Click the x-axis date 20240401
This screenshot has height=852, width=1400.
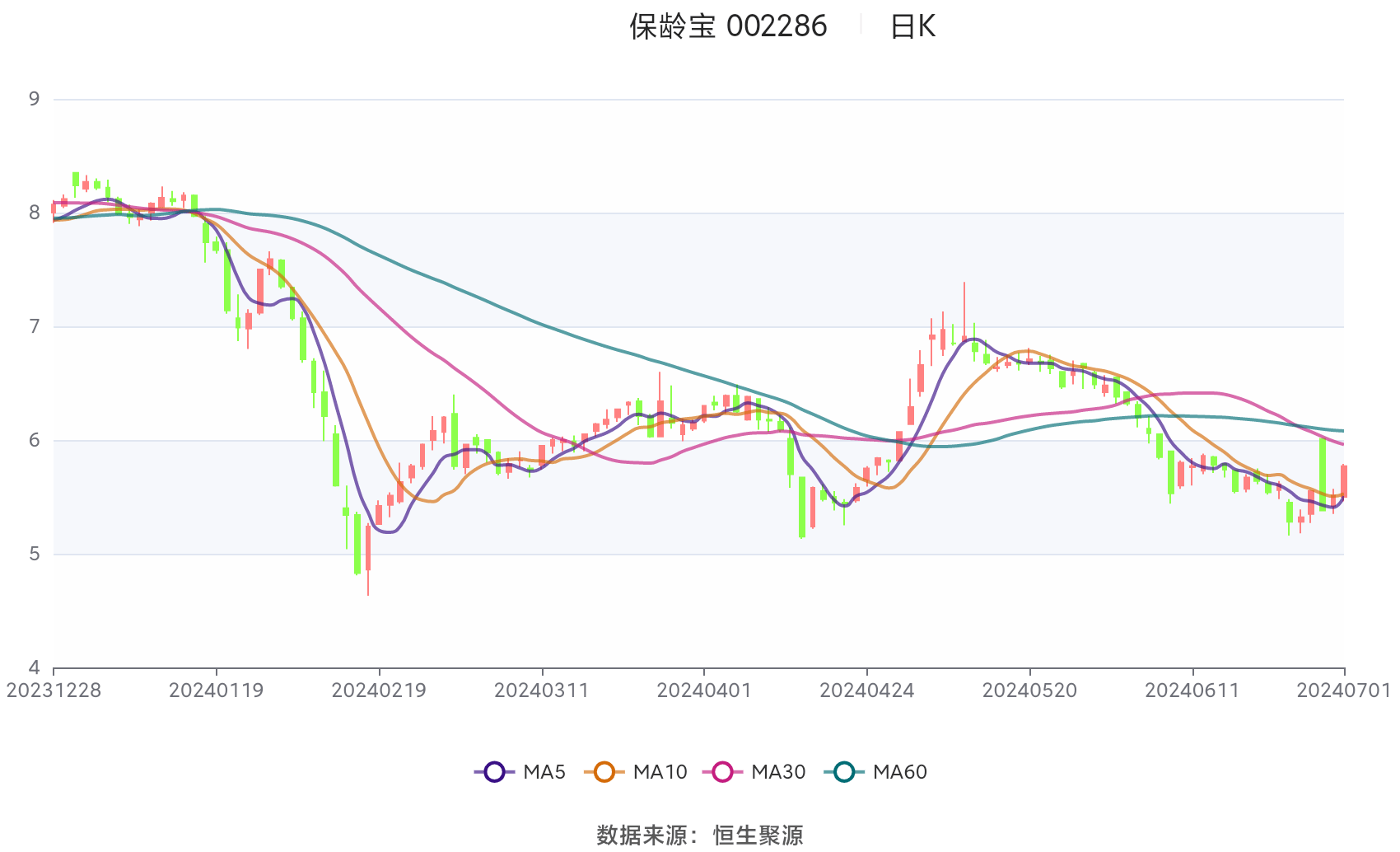pyautogui.click(x=704, y=690)
